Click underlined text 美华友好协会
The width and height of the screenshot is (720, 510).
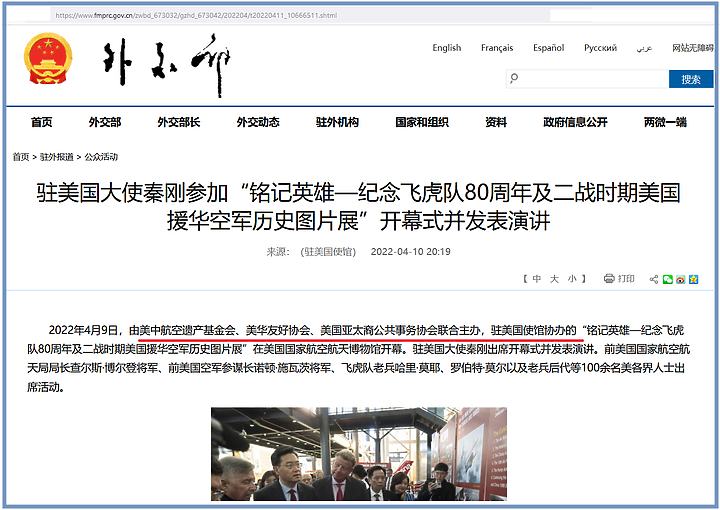[277, 330]
